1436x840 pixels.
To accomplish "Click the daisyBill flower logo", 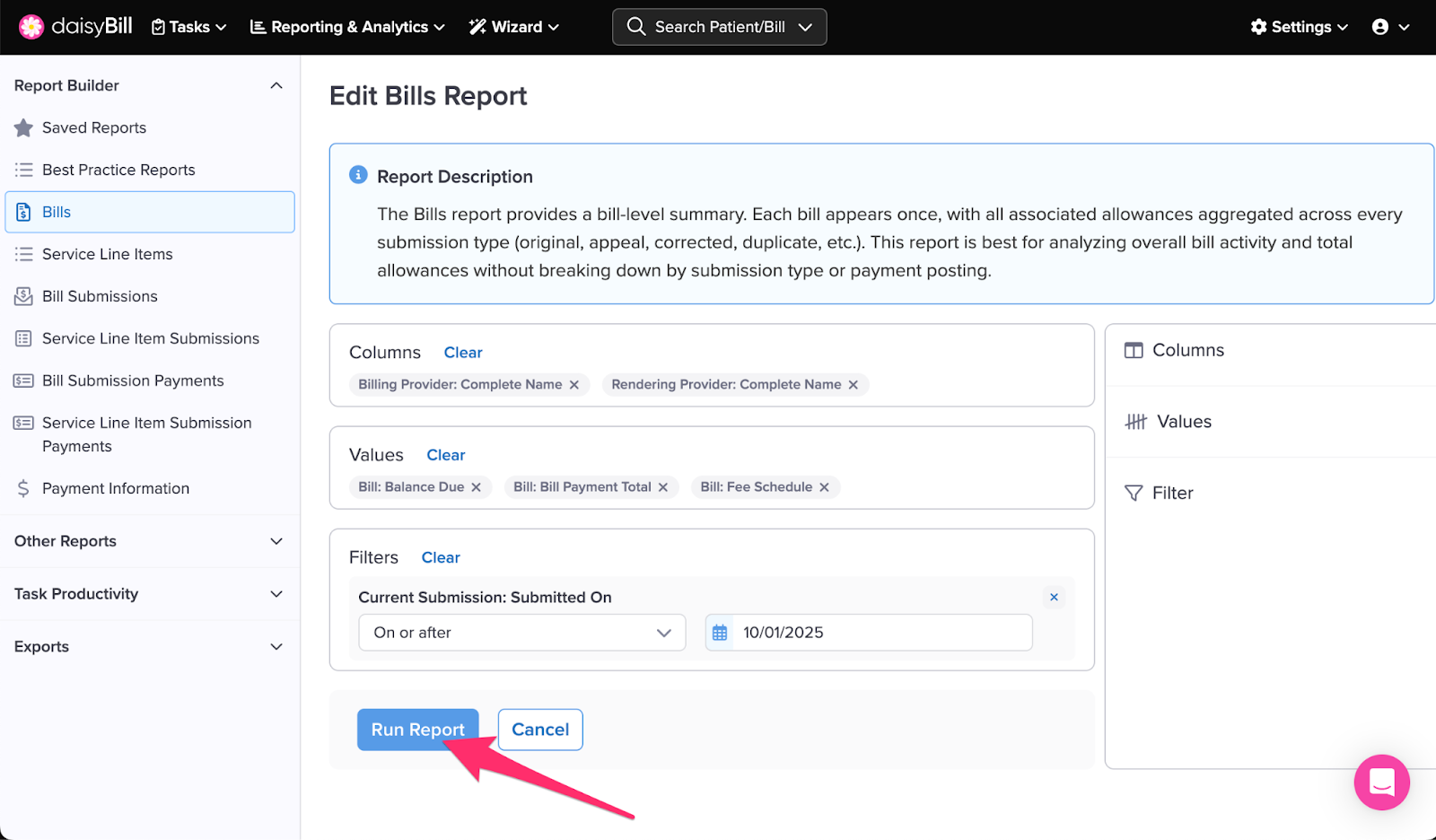I will (31, 27).
